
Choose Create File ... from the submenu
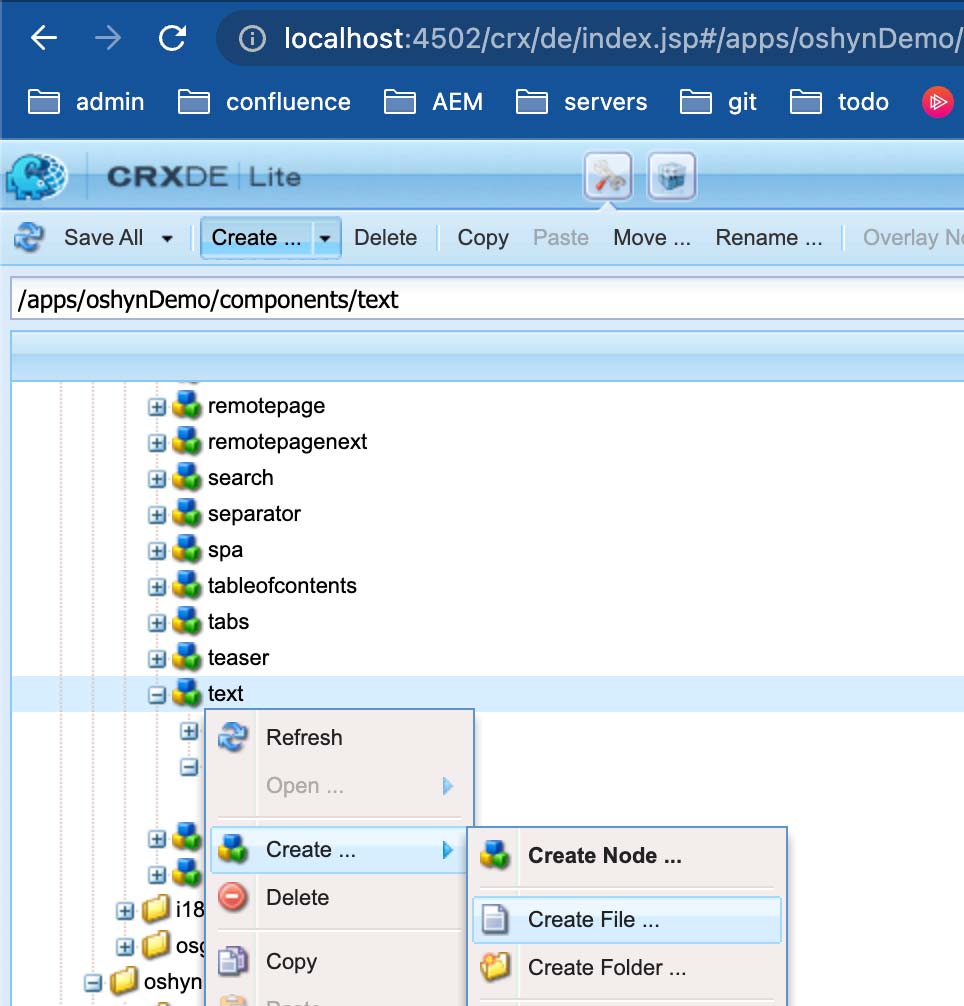(593, 919)
